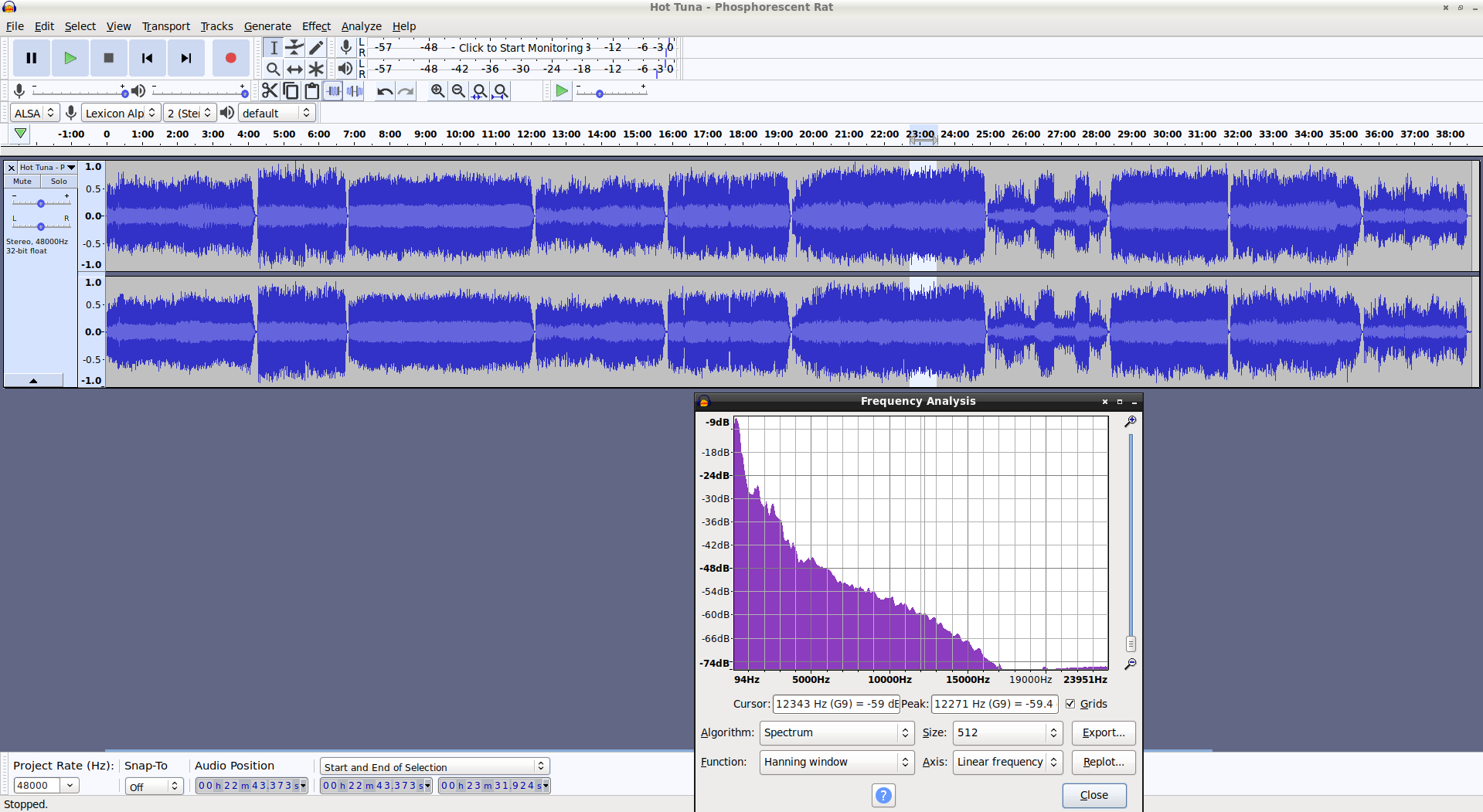Open the Analyze menu
The width and height of the screenshot is (1483, 812).
coord(362,26)
